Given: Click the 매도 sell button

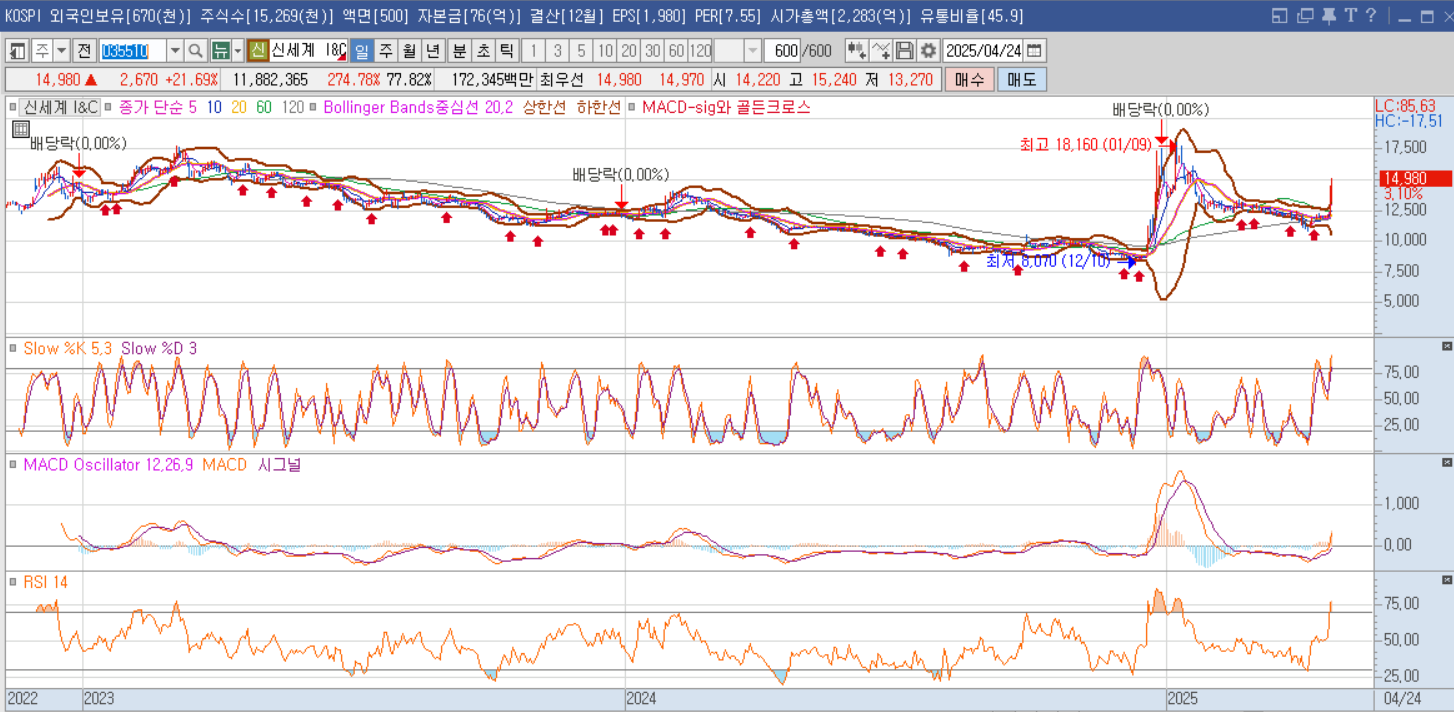Looking at the screenshot, I should [x=1022, y=80].
